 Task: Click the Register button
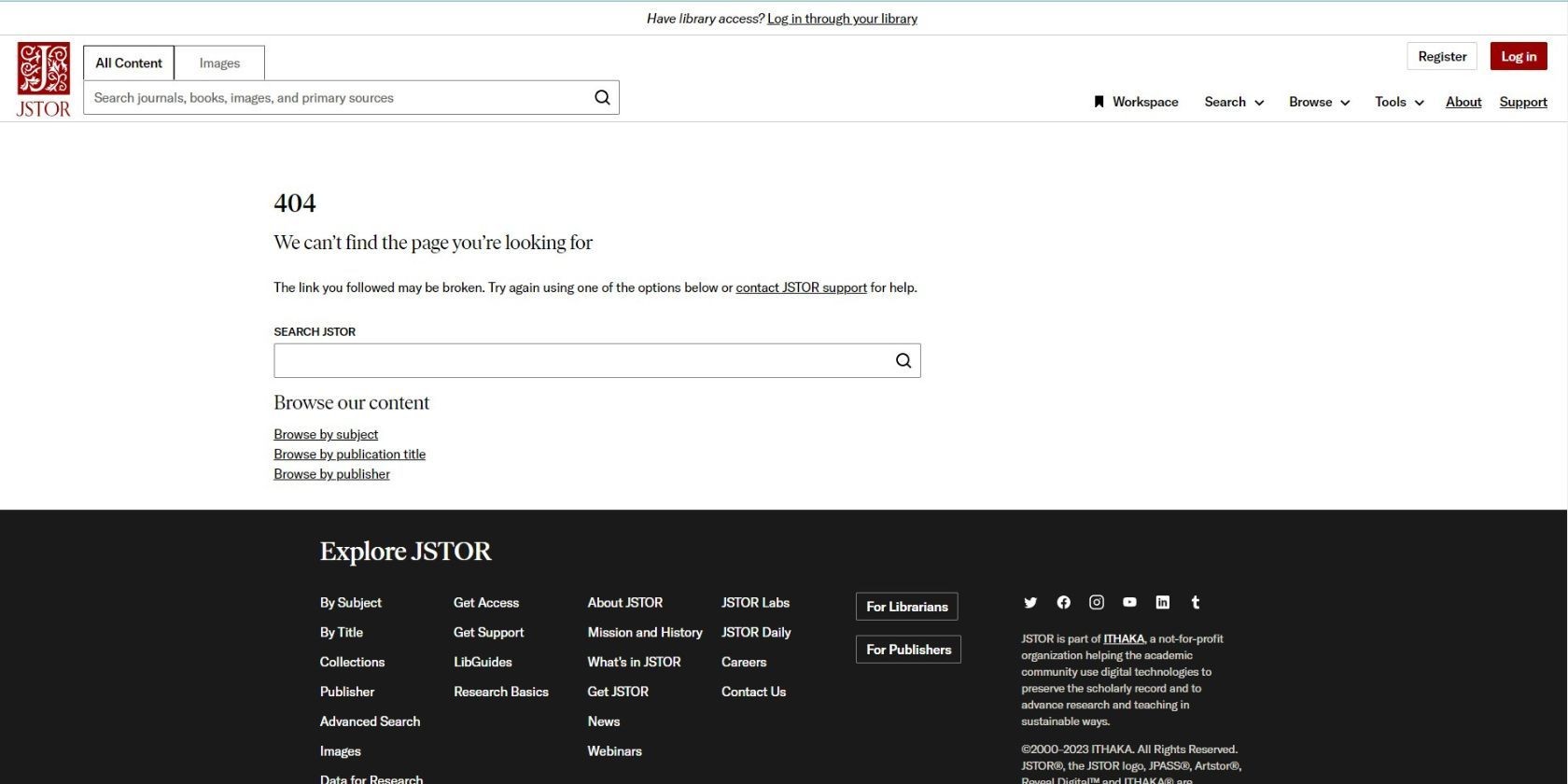click(x=1442, y=56)
